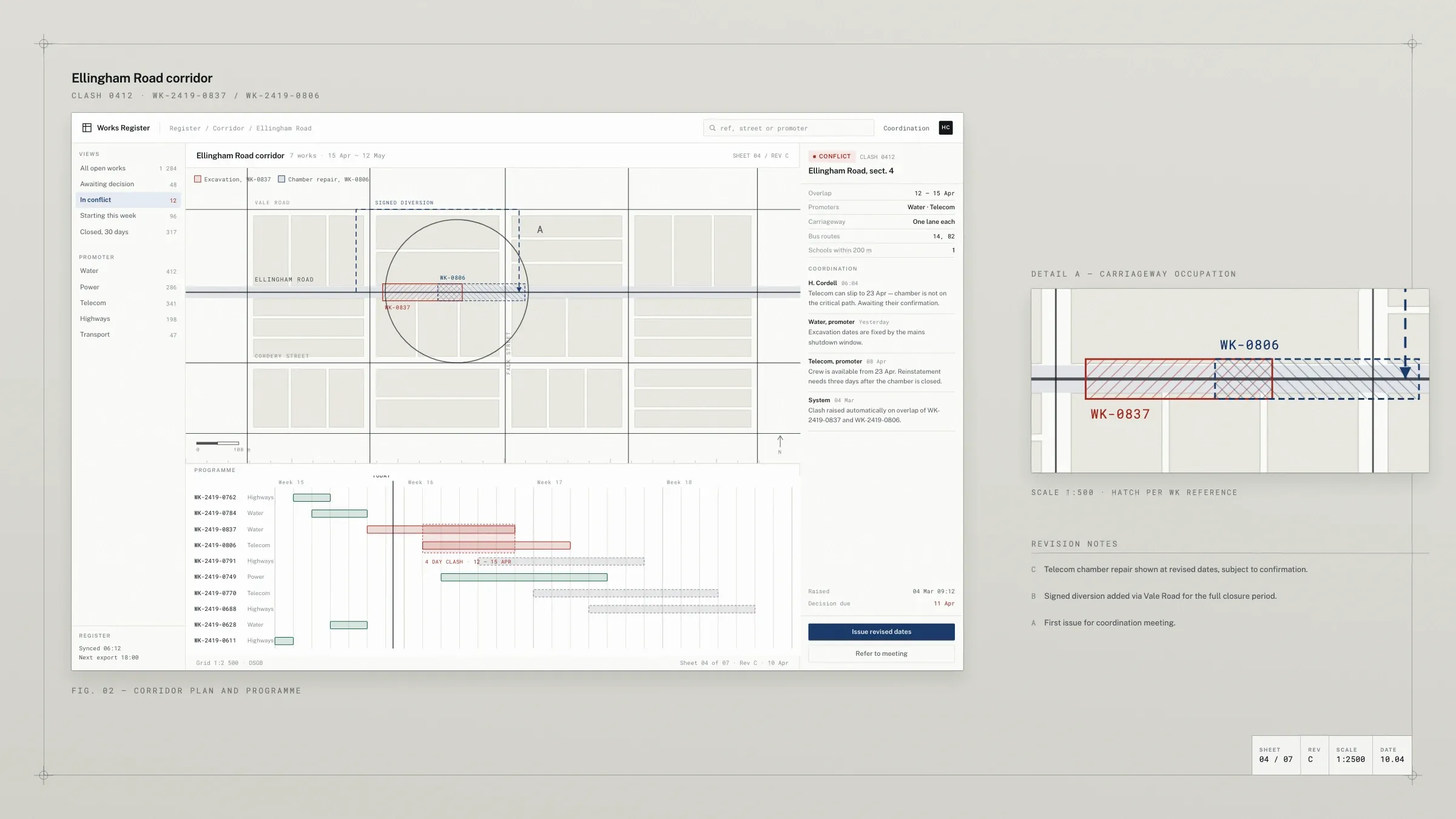Click the Refer to meeting button
Image resolution: width=1456 pixels, height=819 pixels.
881,653
